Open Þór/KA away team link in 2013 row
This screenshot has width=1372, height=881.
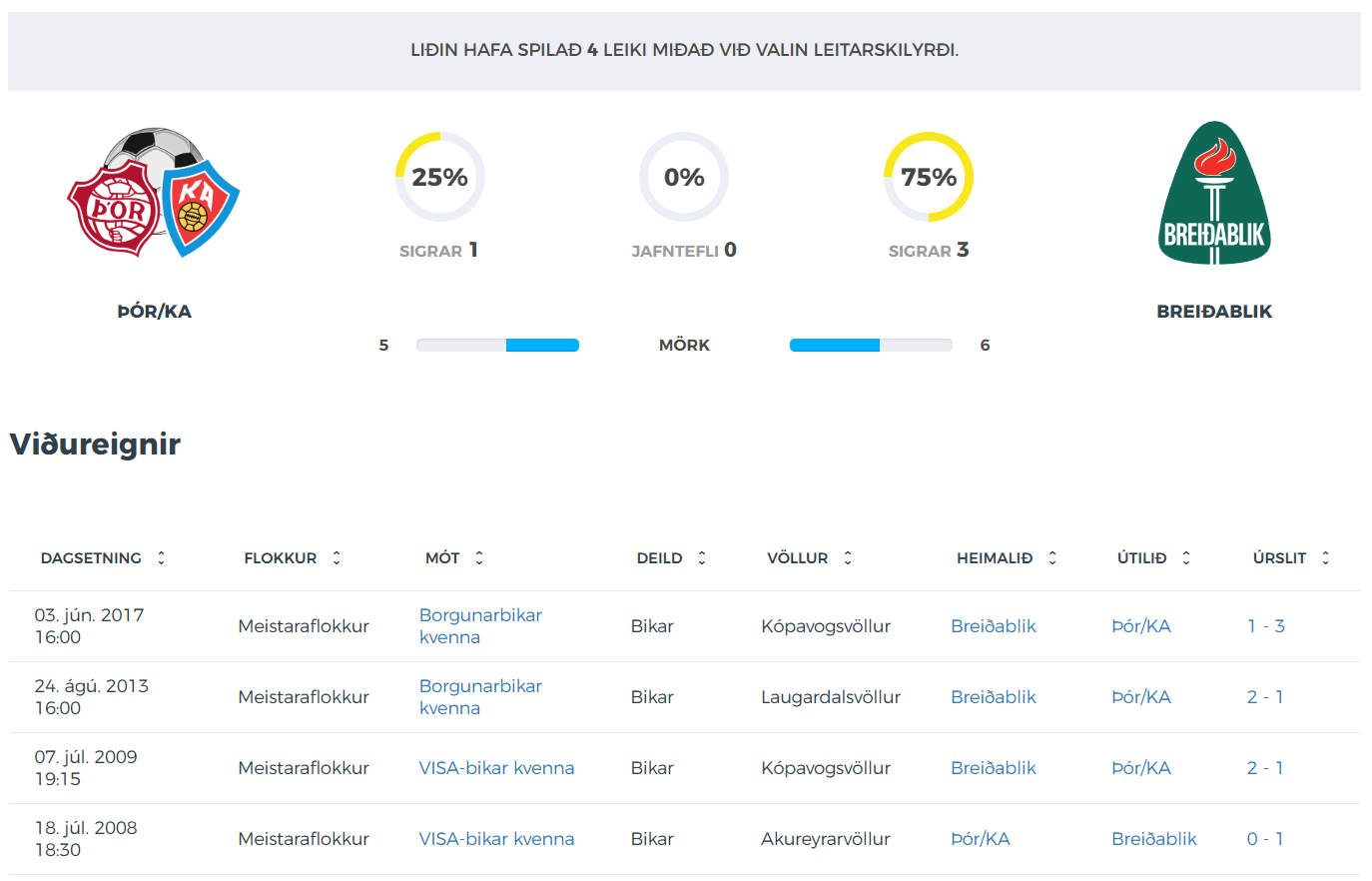[1141, 697]
